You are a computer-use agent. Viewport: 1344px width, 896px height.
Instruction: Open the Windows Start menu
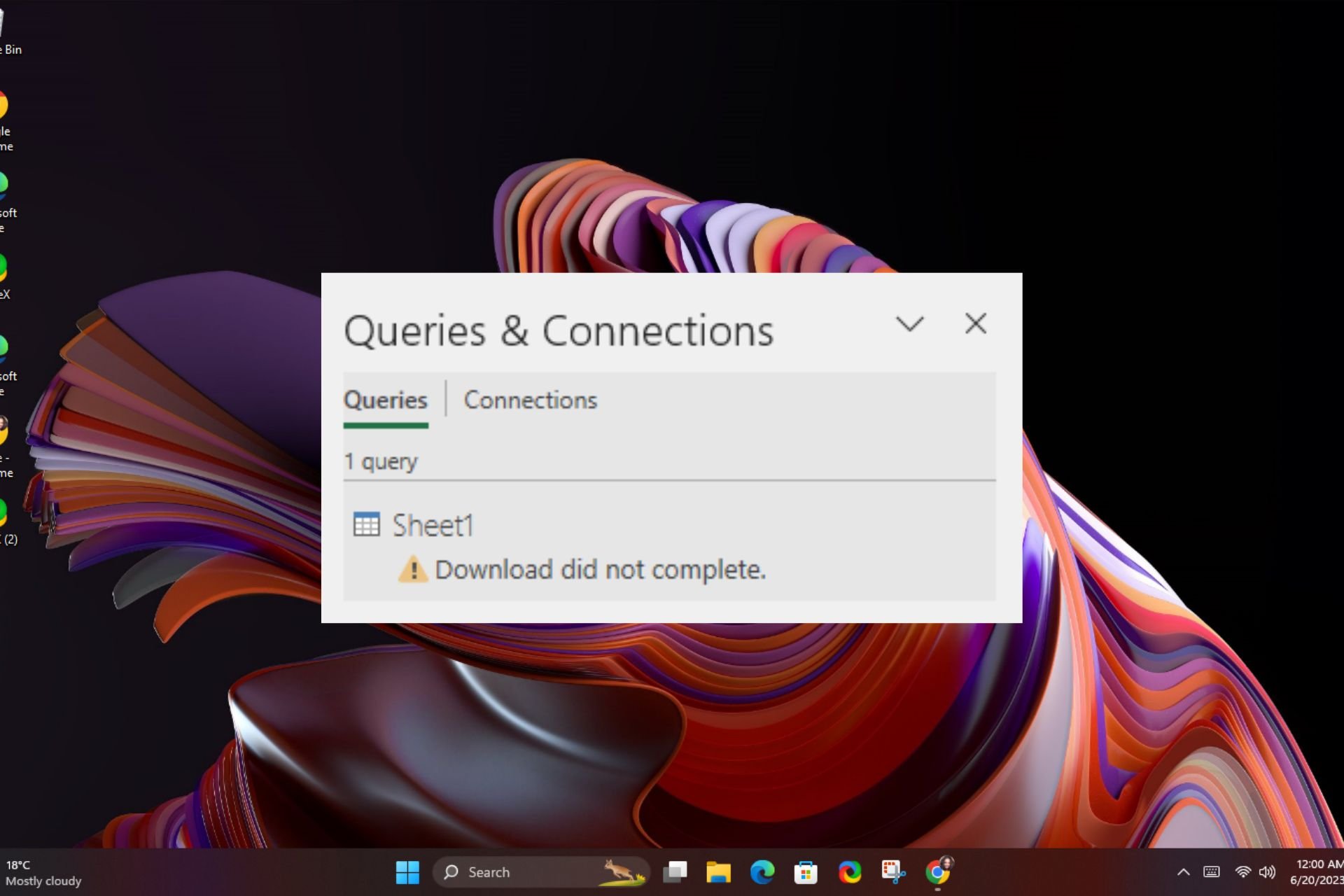tap(407, 872)
